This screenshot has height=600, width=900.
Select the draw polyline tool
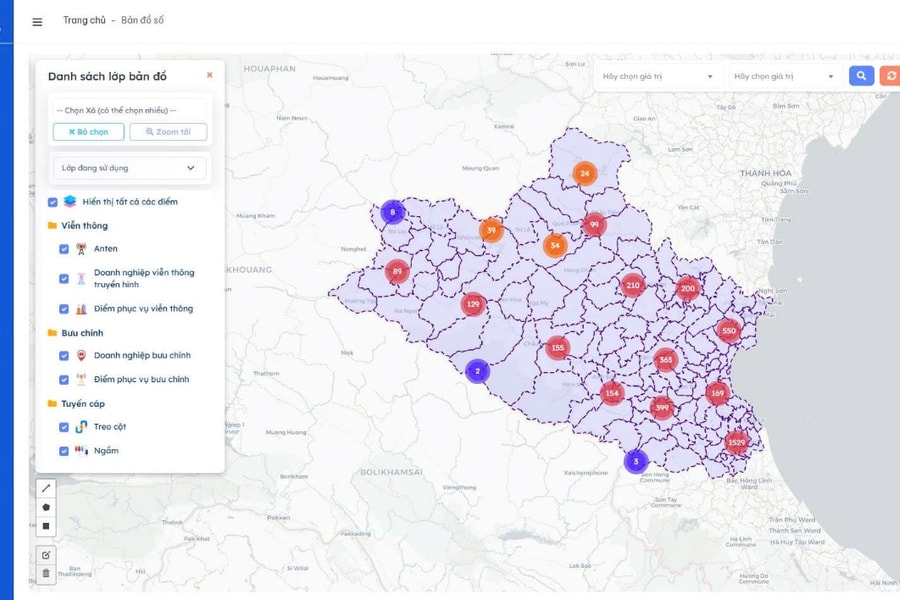(x=45, y=488)
